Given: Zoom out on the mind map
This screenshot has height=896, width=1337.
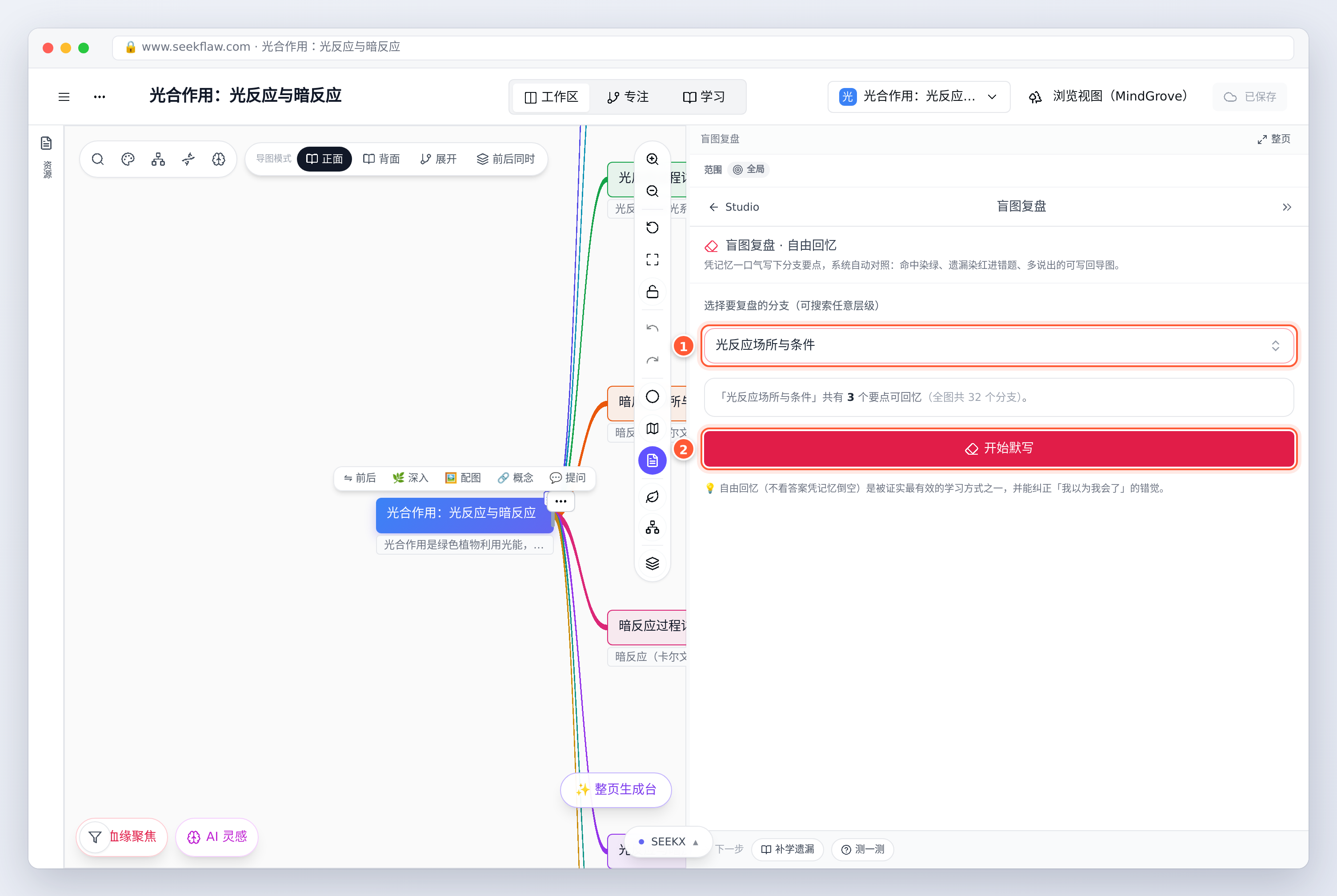Looking at the screenshot, I should point(652,191).
